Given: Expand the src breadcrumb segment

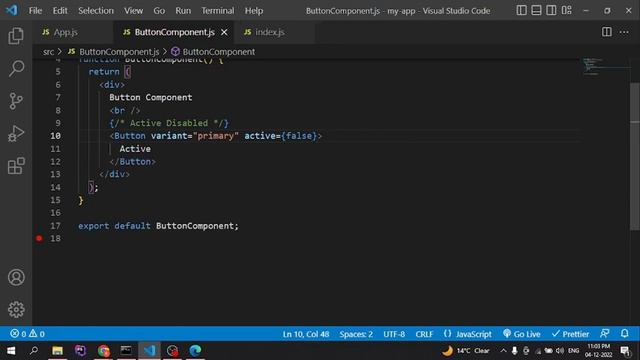Looking at the screenshot, I should [48, 52].
